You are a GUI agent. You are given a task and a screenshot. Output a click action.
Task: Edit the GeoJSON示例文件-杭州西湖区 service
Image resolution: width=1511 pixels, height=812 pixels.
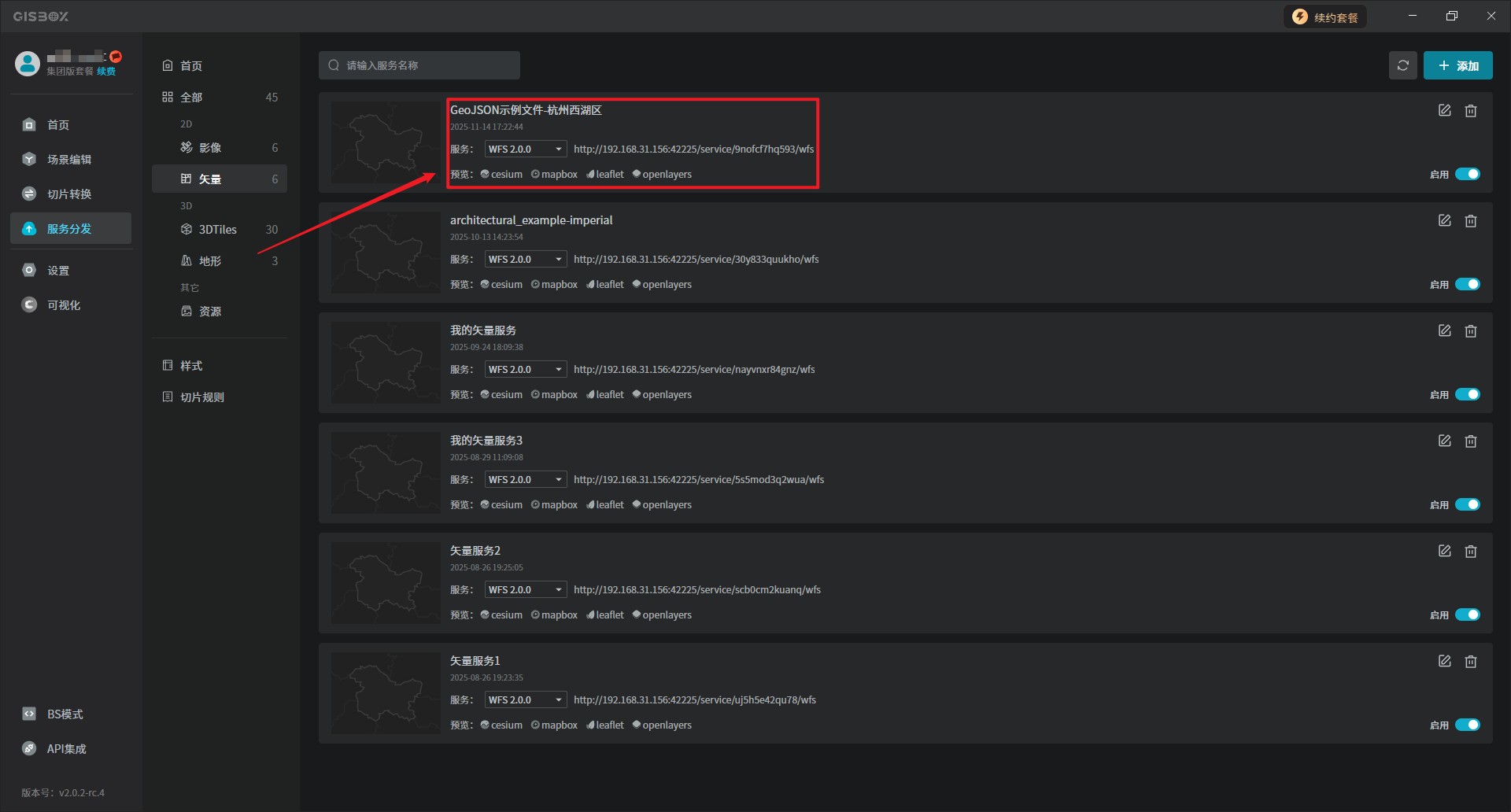pyautogui.click(x=1444, y=111)
